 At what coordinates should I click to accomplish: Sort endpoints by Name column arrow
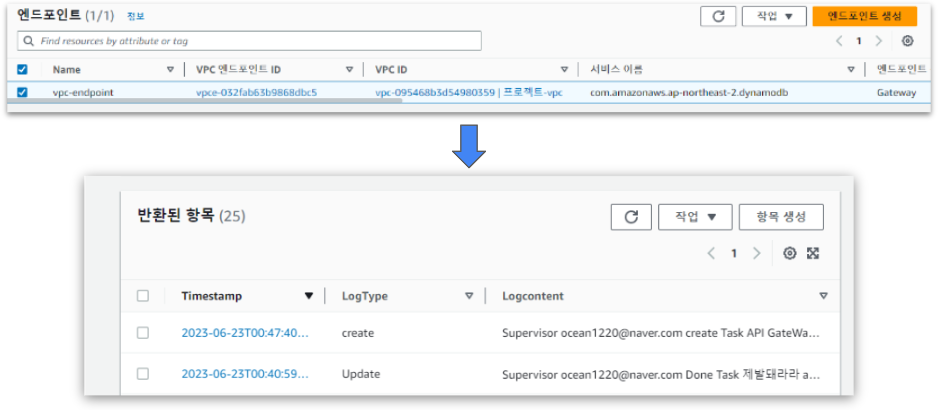pos(170,70)
